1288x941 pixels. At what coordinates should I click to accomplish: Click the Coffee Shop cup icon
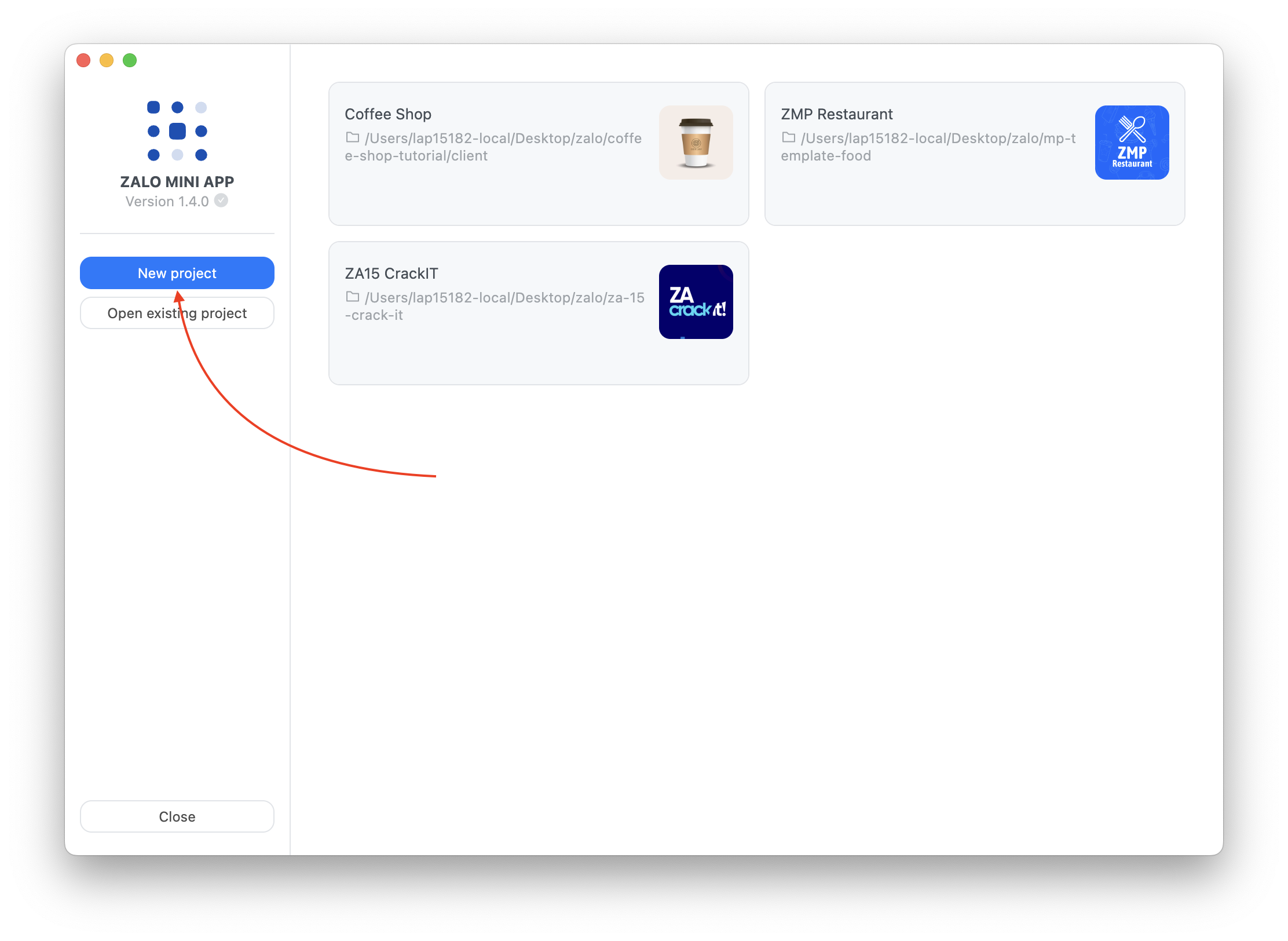(x=696, y=143)
